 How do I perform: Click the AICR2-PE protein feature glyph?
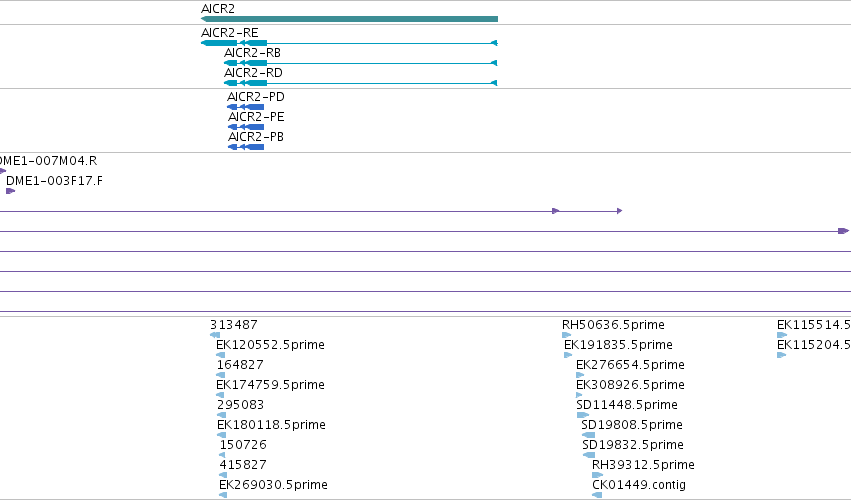coord(246,127)
